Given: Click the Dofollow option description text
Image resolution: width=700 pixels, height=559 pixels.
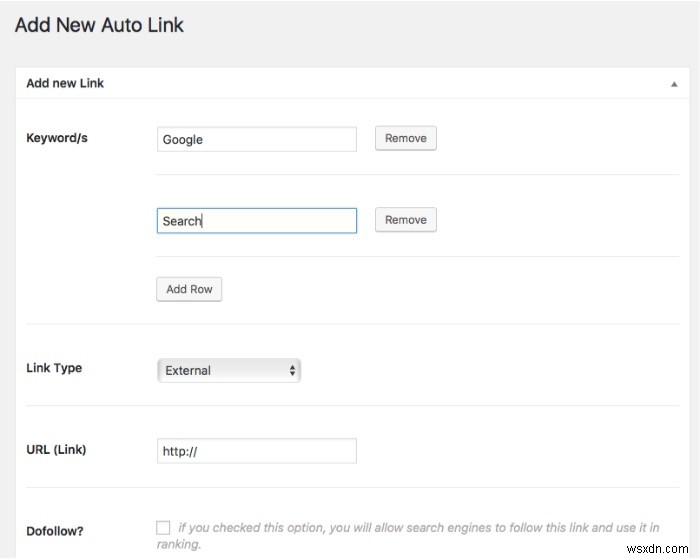Looking at the screenshot, I should (408, 536).
